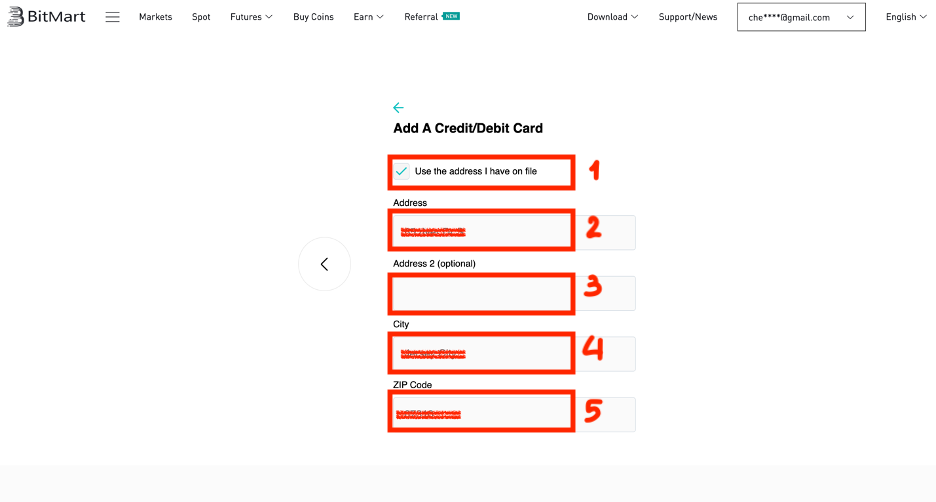Open the account email dropdown
Viewport: 936px width, 502px height.
[x=800, y=17]
